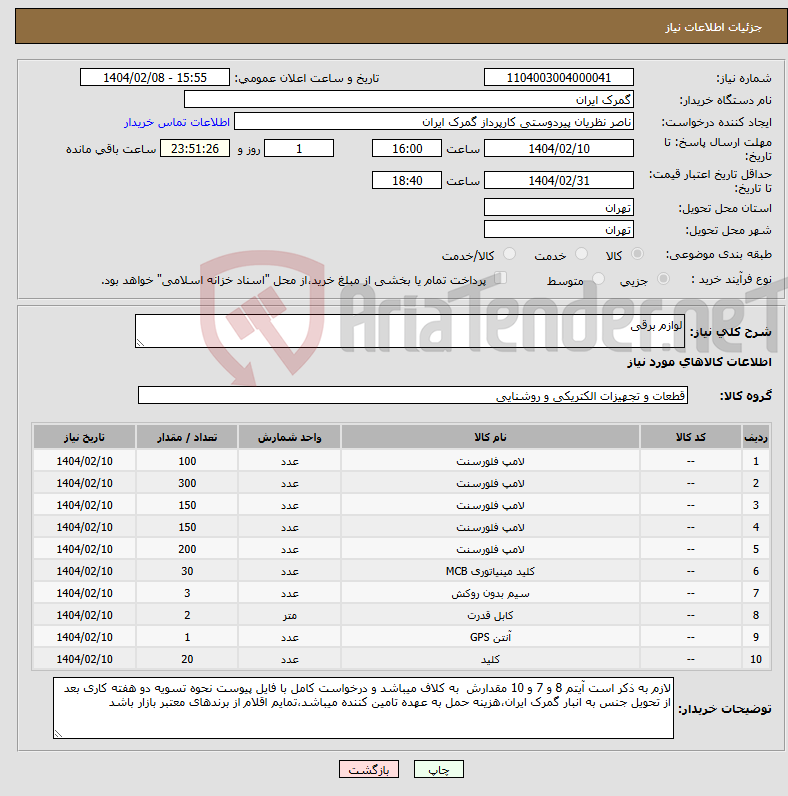Click the requester field ناصر نظریان پیردوستی

(434, 122)
